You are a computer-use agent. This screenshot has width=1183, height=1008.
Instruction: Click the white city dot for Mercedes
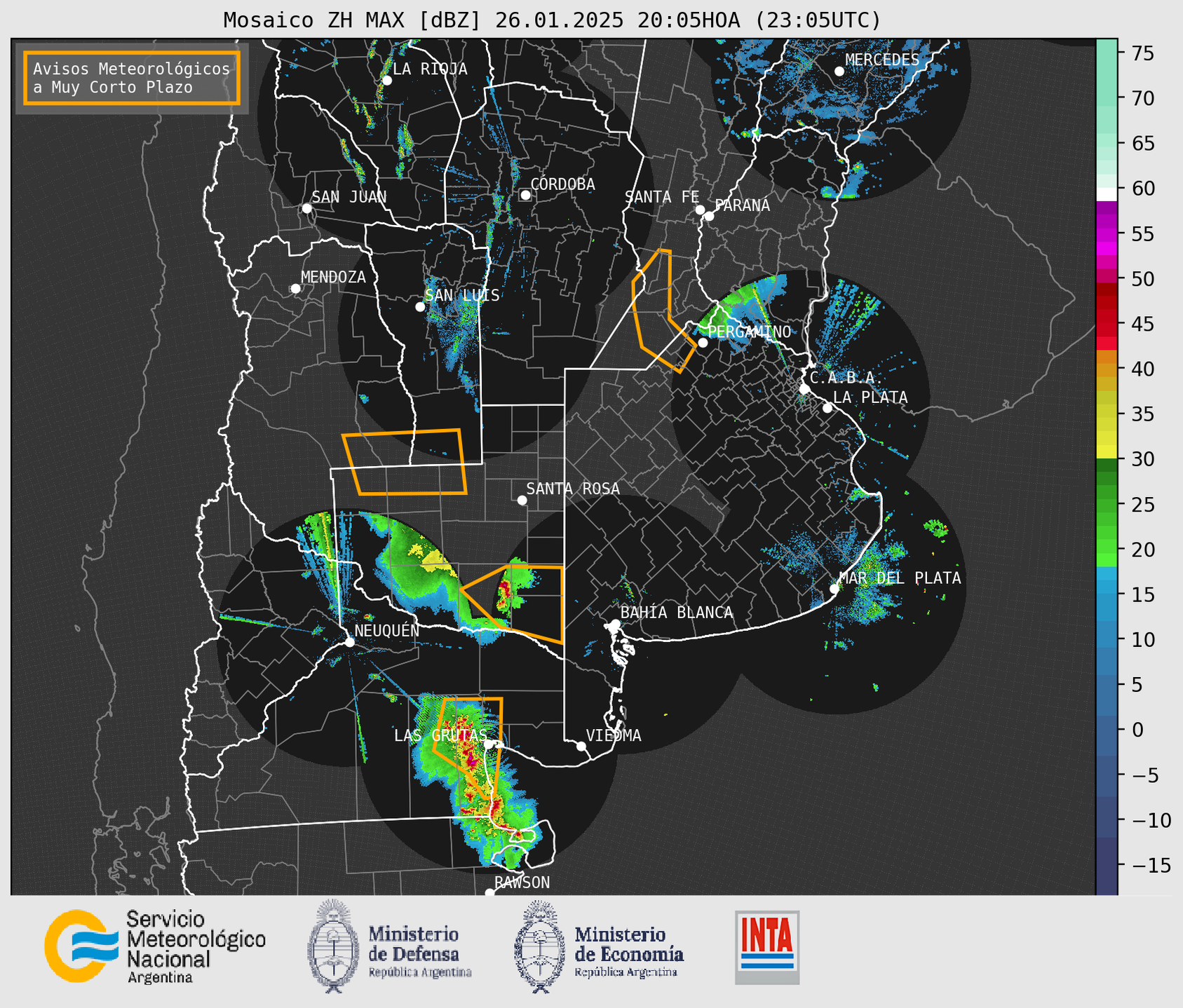point(839,71)
